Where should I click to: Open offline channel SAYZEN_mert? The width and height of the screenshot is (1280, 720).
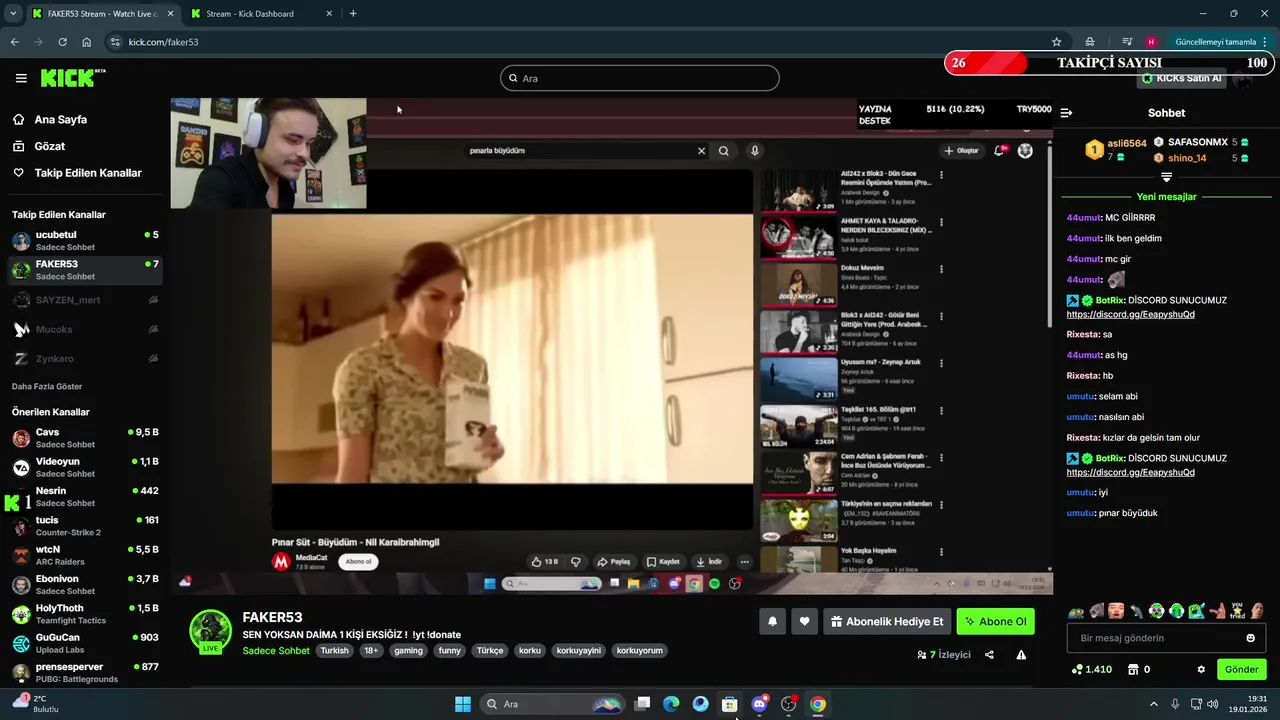(85, 300)
